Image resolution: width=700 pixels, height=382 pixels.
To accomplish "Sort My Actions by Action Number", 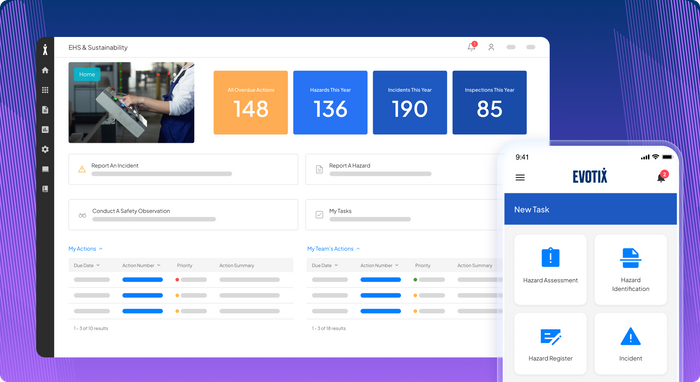I will (x=141, y=265).
